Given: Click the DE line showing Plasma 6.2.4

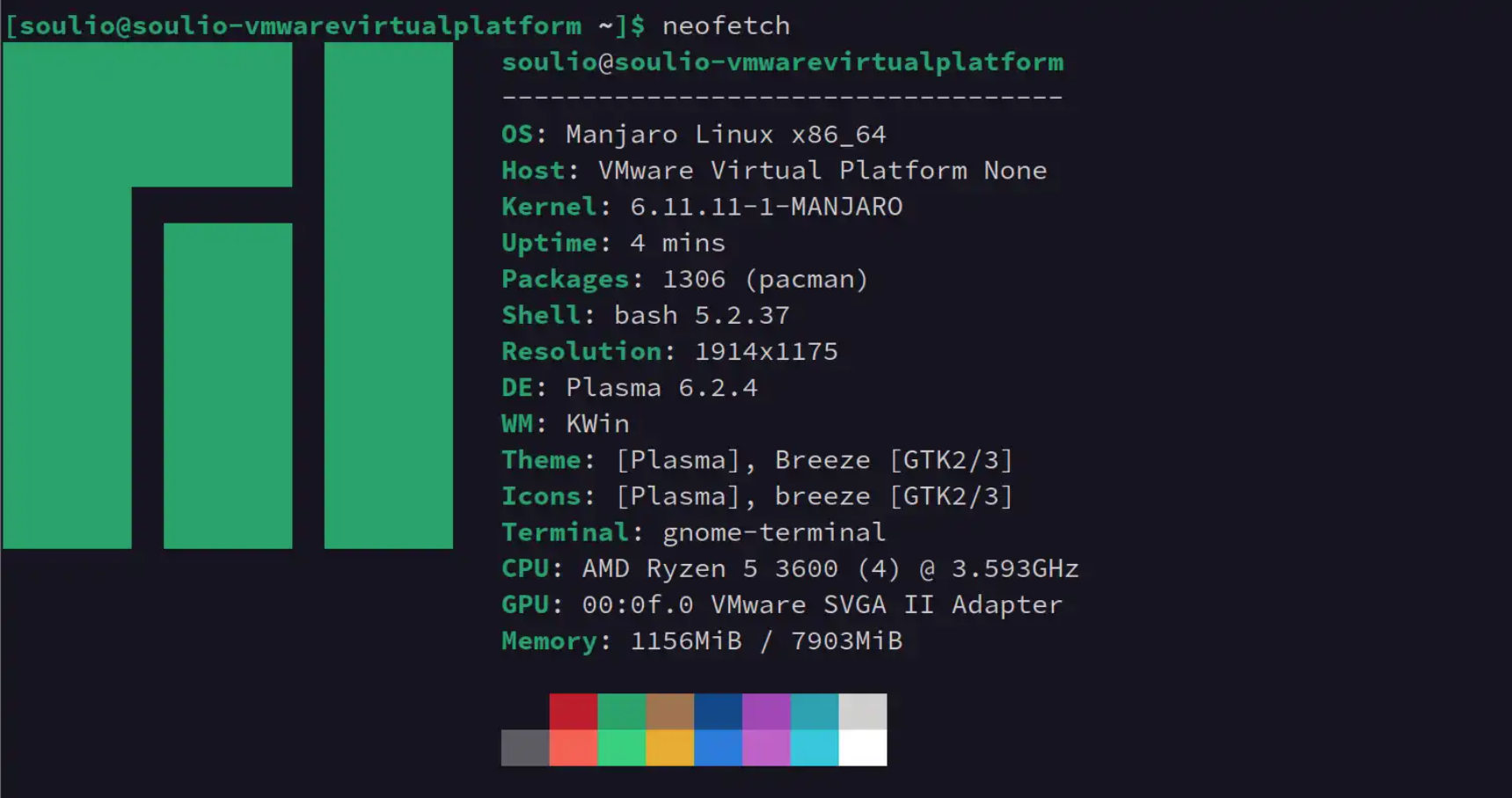Looking at the screenshot, I should 629,388.
